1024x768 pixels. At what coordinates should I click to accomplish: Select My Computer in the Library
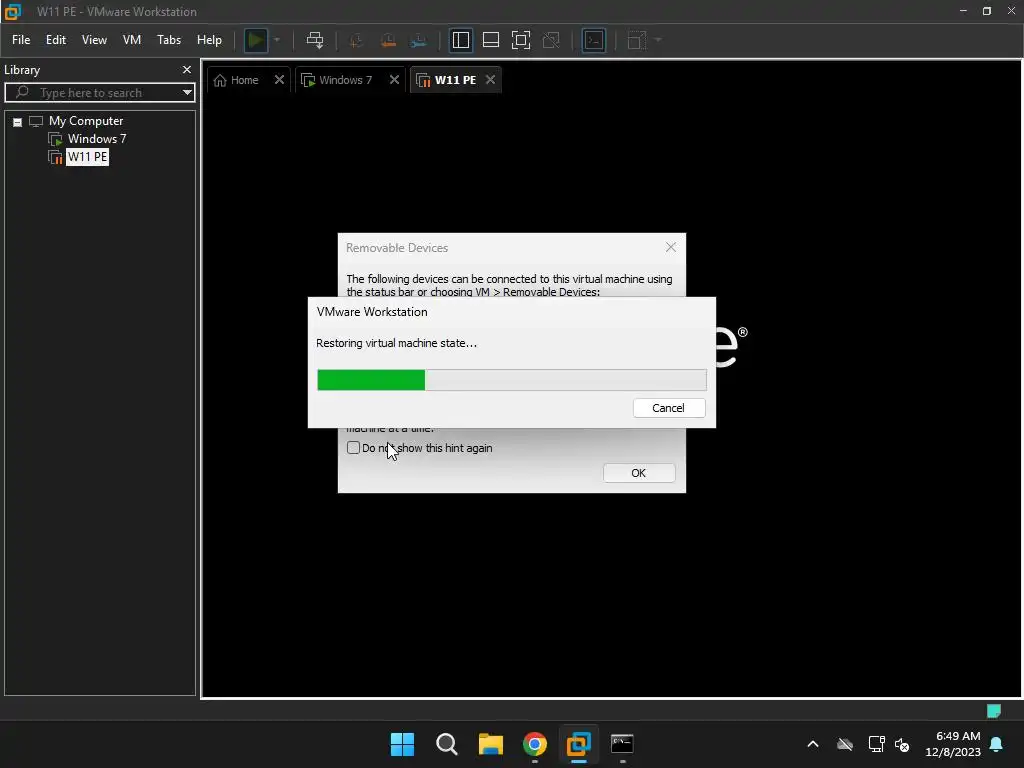click(x=86, y=121)
